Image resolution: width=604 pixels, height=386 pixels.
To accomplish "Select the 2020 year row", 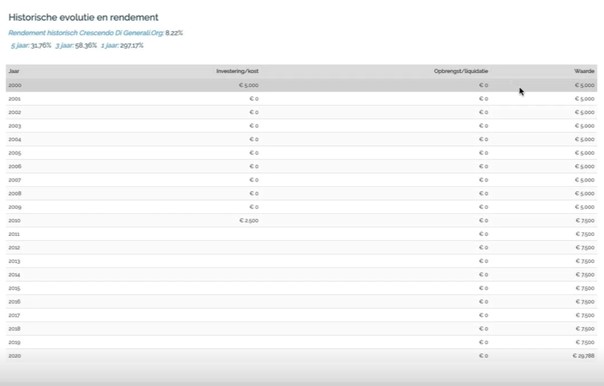I will coord(301,356).
